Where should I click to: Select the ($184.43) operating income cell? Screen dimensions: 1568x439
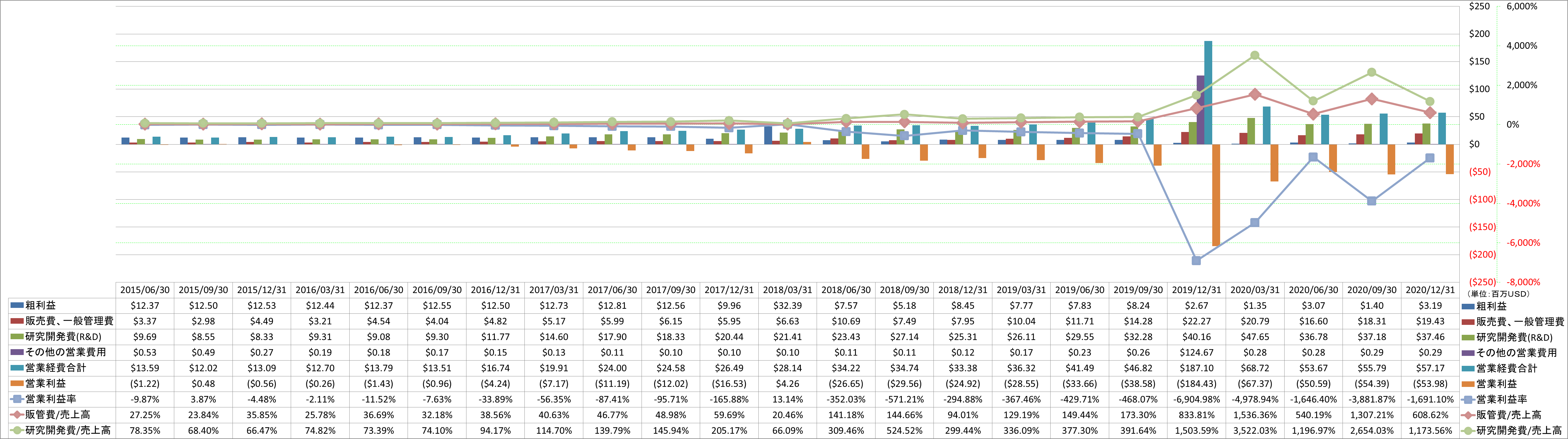point(1197,384)
